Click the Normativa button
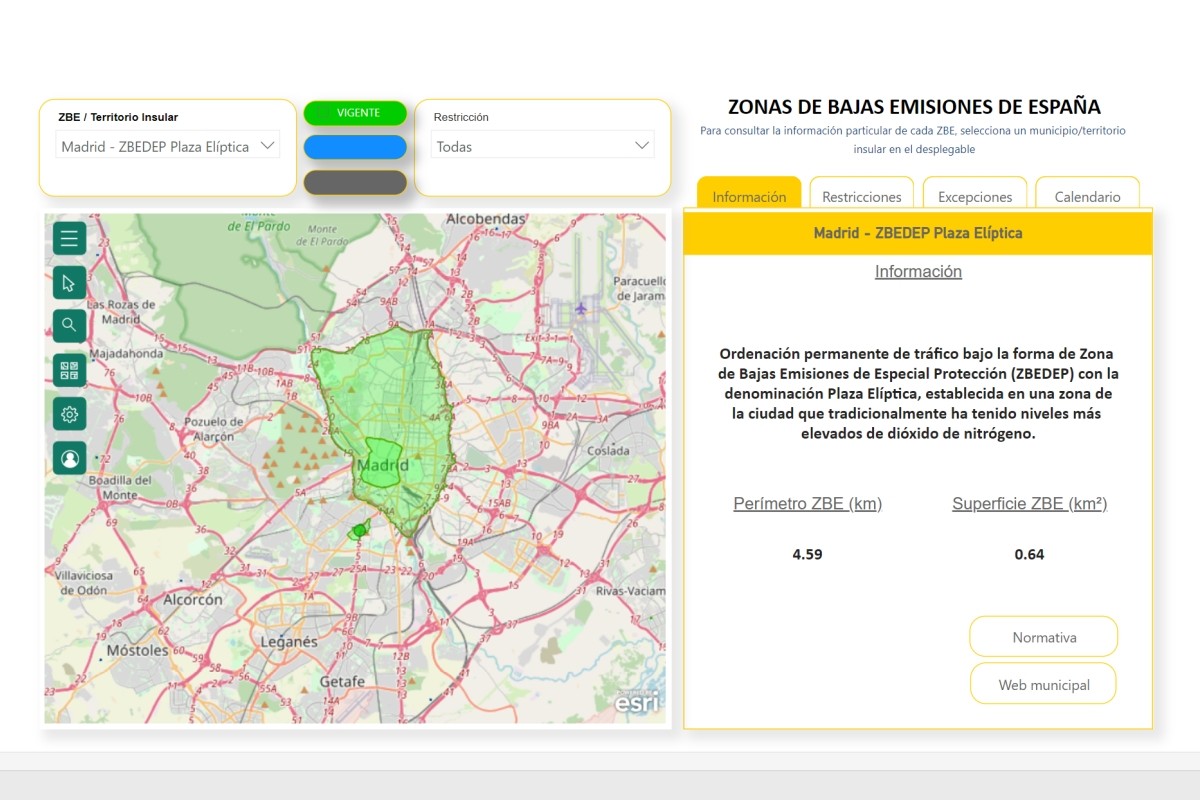 pyautogui.click(x=1043, y=637)
